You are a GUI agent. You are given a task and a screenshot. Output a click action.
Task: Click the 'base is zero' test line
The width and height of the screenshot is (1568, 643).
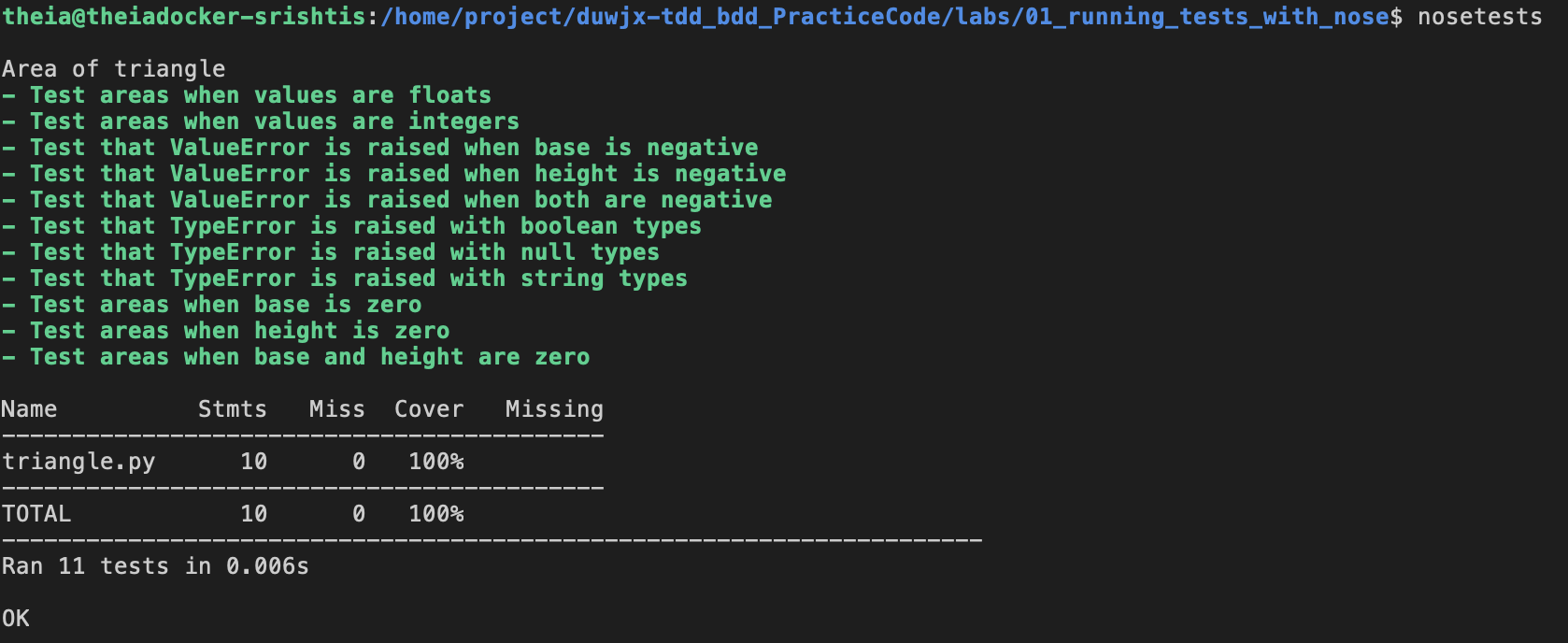pyautogui.click(x=211, y=305)
